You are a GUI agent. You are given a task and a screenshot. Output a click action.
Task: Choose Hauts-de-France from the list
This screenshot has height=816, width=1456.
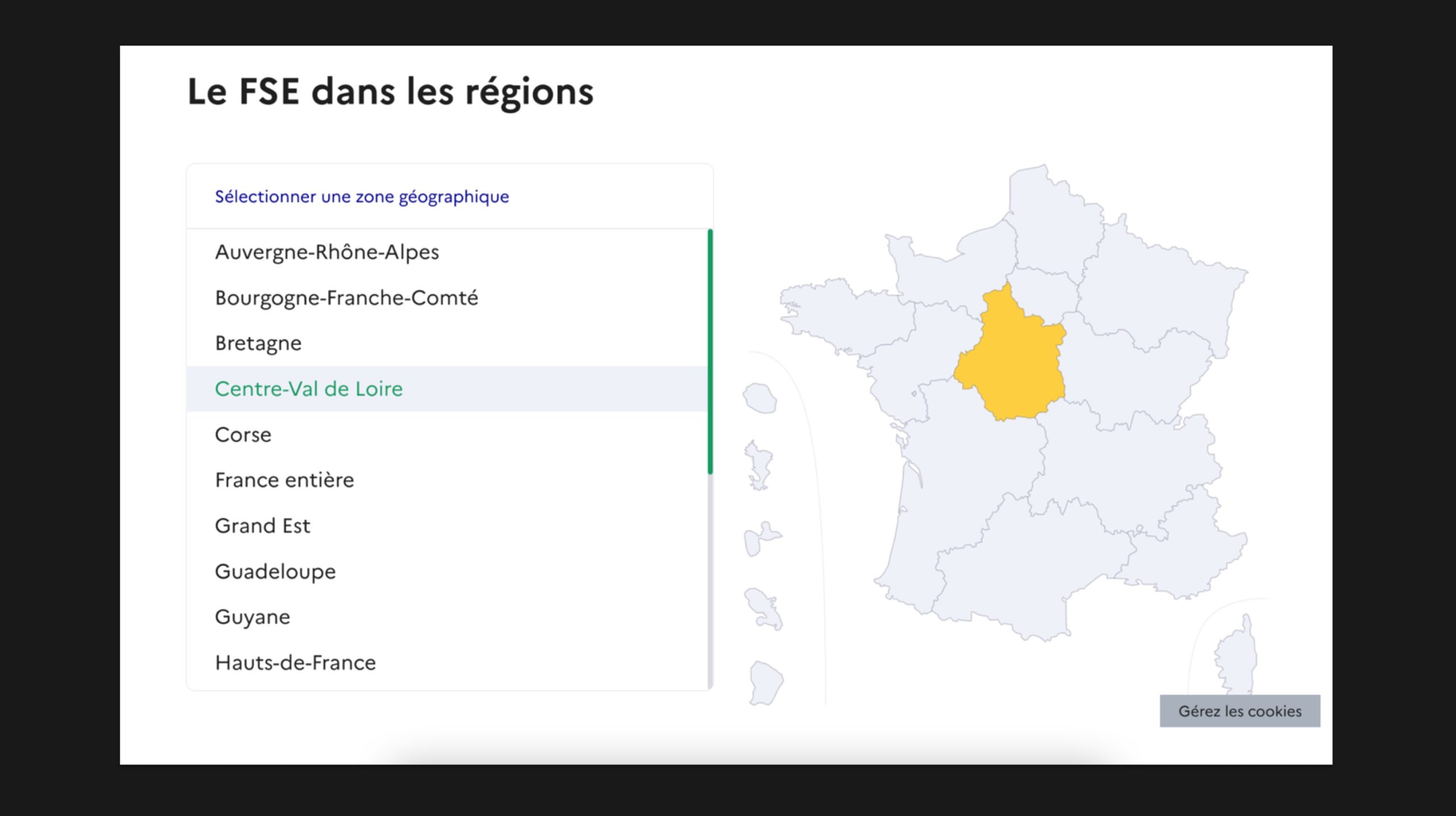pyautogui.click(x=295, y=663)
